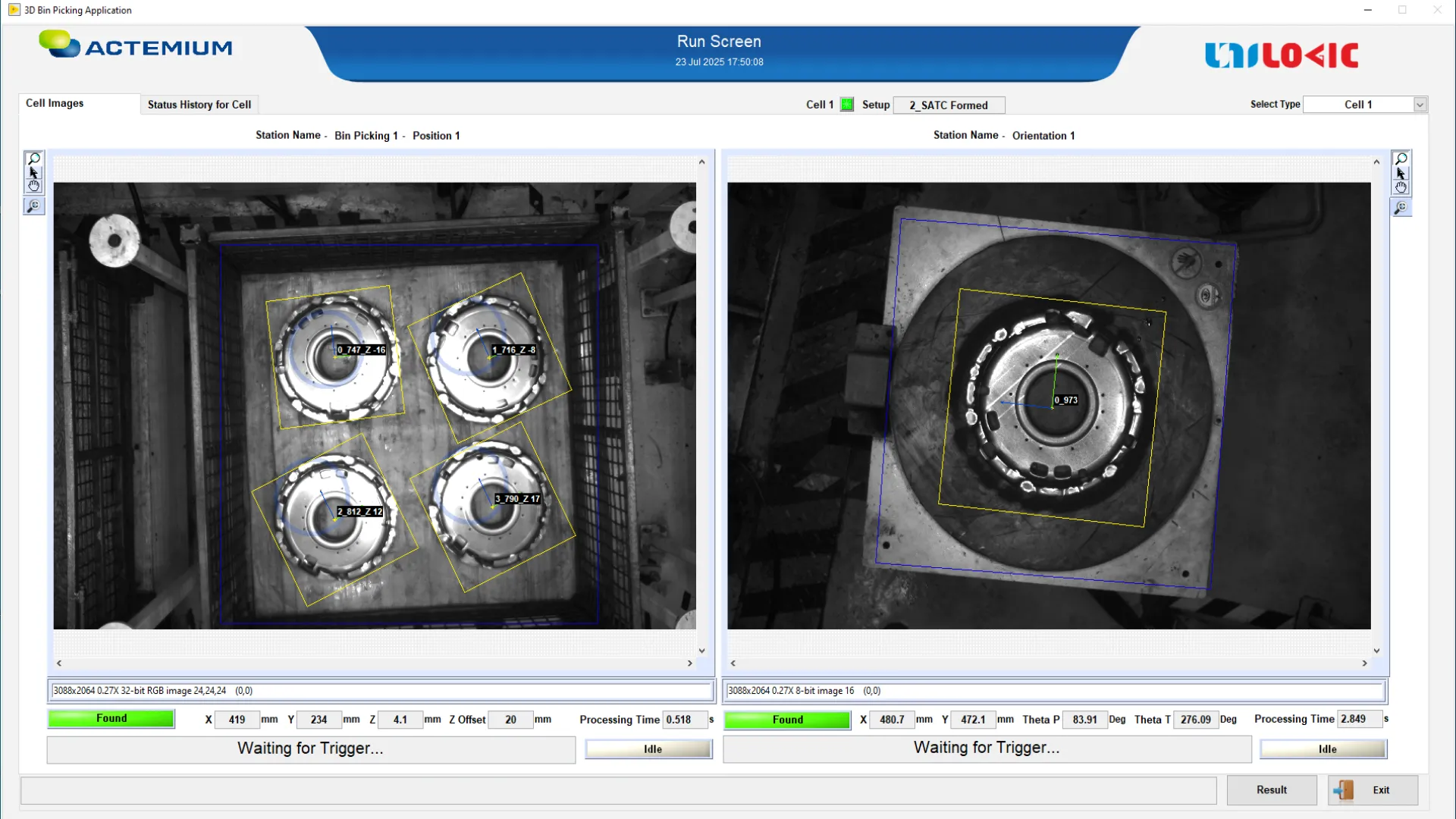The width and height of the screenshot is (1456, 819).
Task: Click the Cell 1 combo box field
Action: pos(1357,105)
